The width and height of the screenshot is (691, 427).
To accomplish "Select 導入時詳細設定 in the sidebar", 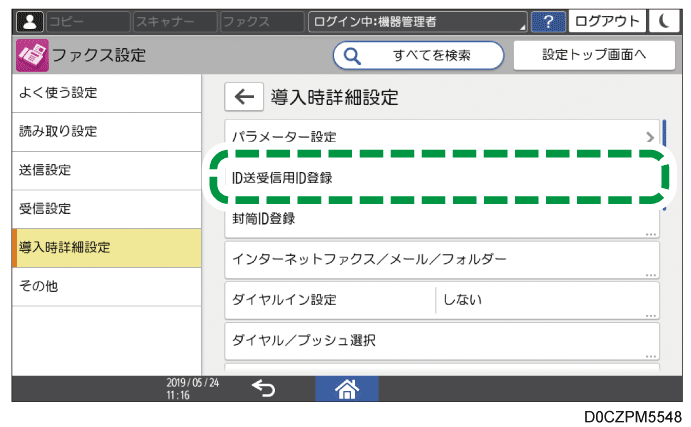I will [107, 248].
